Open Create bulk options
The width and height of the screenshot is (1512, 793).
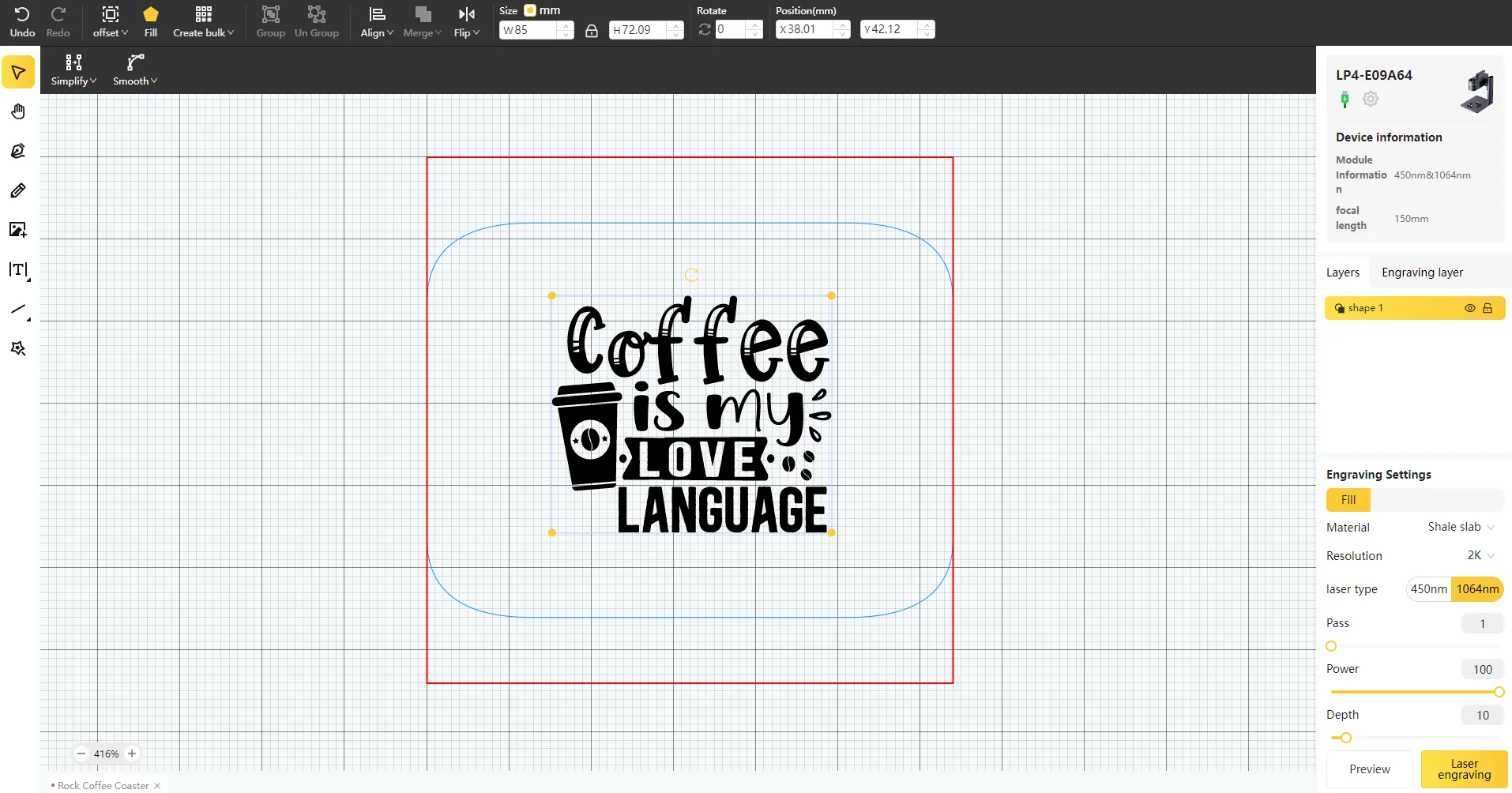click(x=203, y=22)
